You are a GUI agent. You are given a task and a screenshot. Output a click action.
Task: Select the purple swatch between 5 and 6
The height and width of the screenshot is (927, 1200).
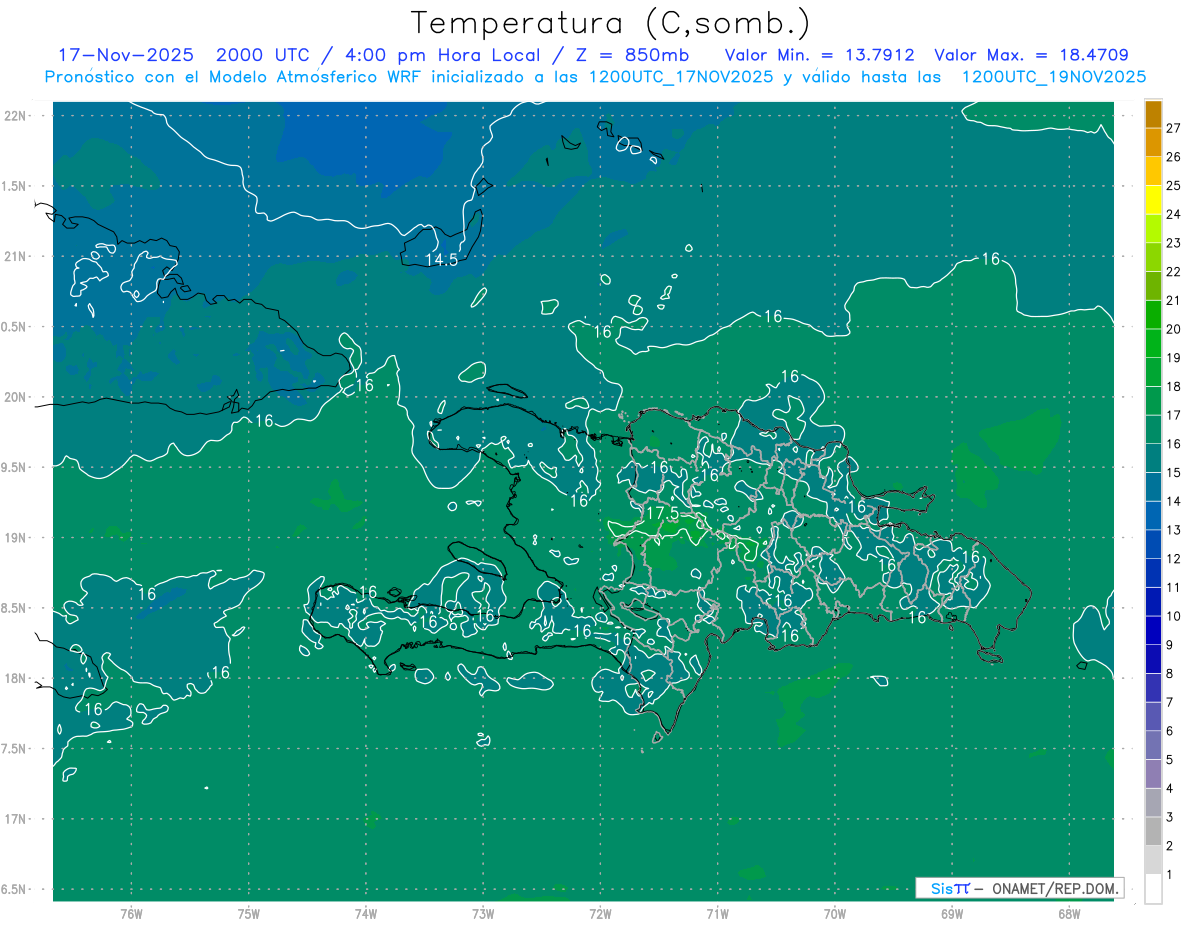click(x=1153, y=745)
